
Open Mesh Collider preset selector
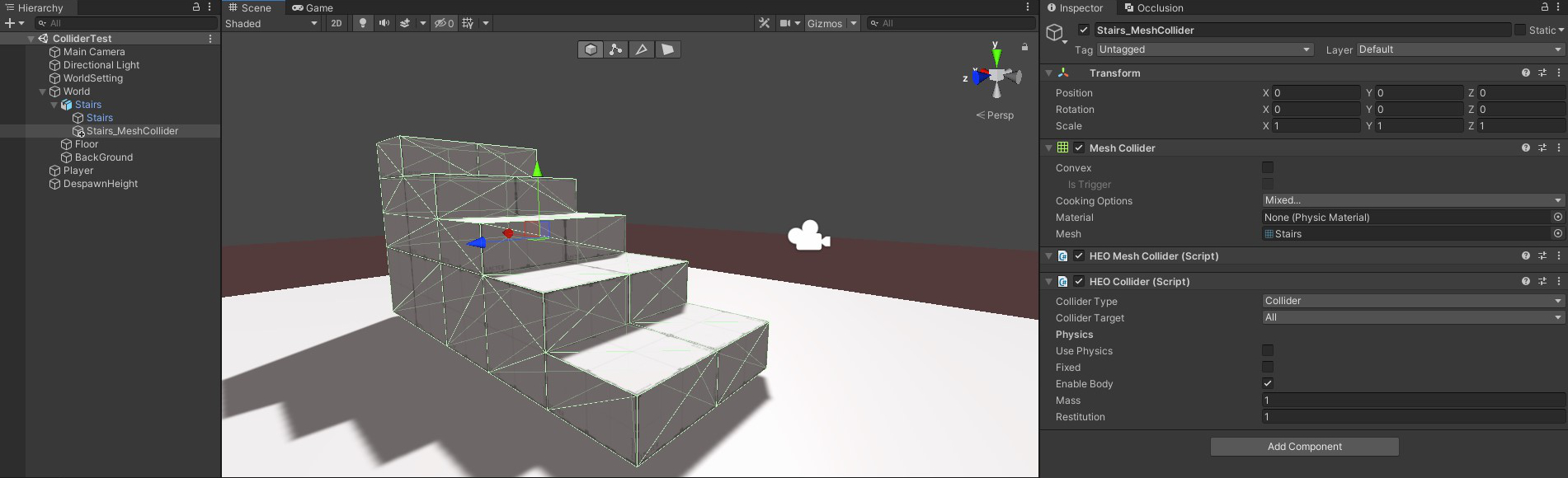coord(1542,148)
